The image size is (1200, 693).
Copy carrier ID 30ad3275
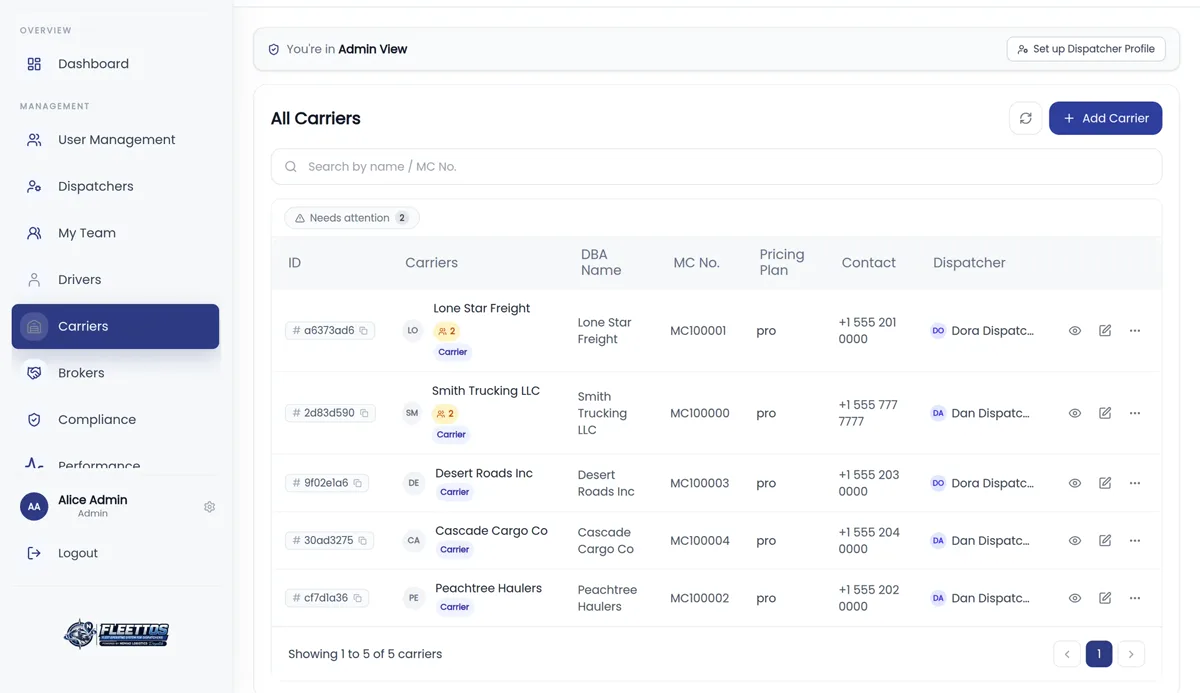[363, 541]
